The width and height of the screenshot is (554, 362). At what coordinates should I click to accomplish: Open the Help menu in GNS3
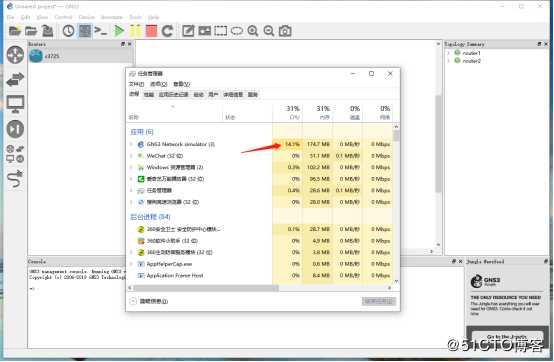click(x=153, y=17)
